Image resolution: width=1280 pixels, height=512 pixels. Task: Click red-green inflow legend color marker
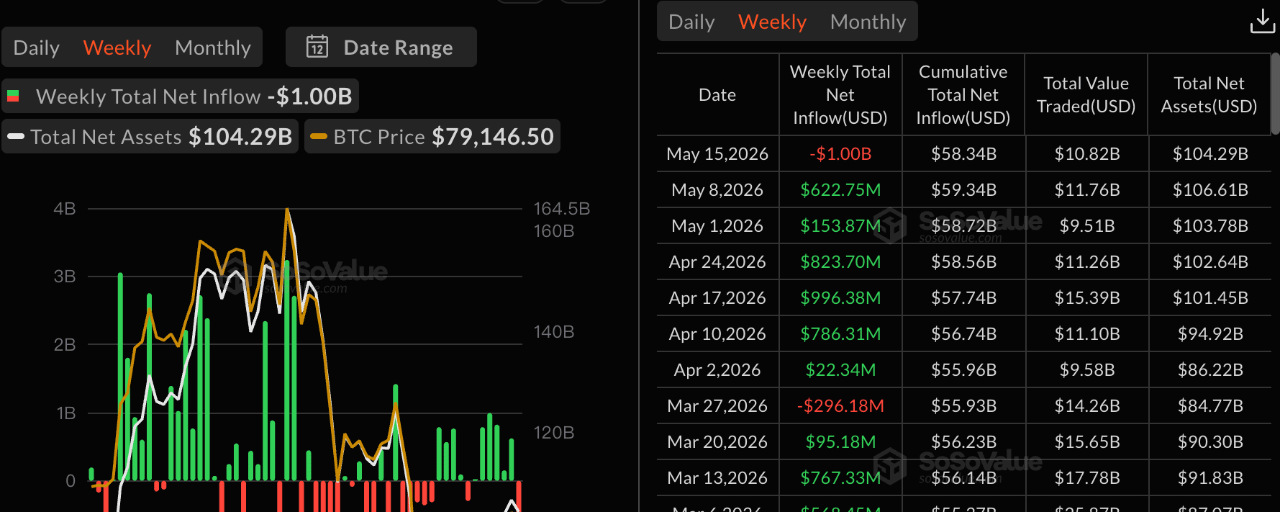(13, 97)
